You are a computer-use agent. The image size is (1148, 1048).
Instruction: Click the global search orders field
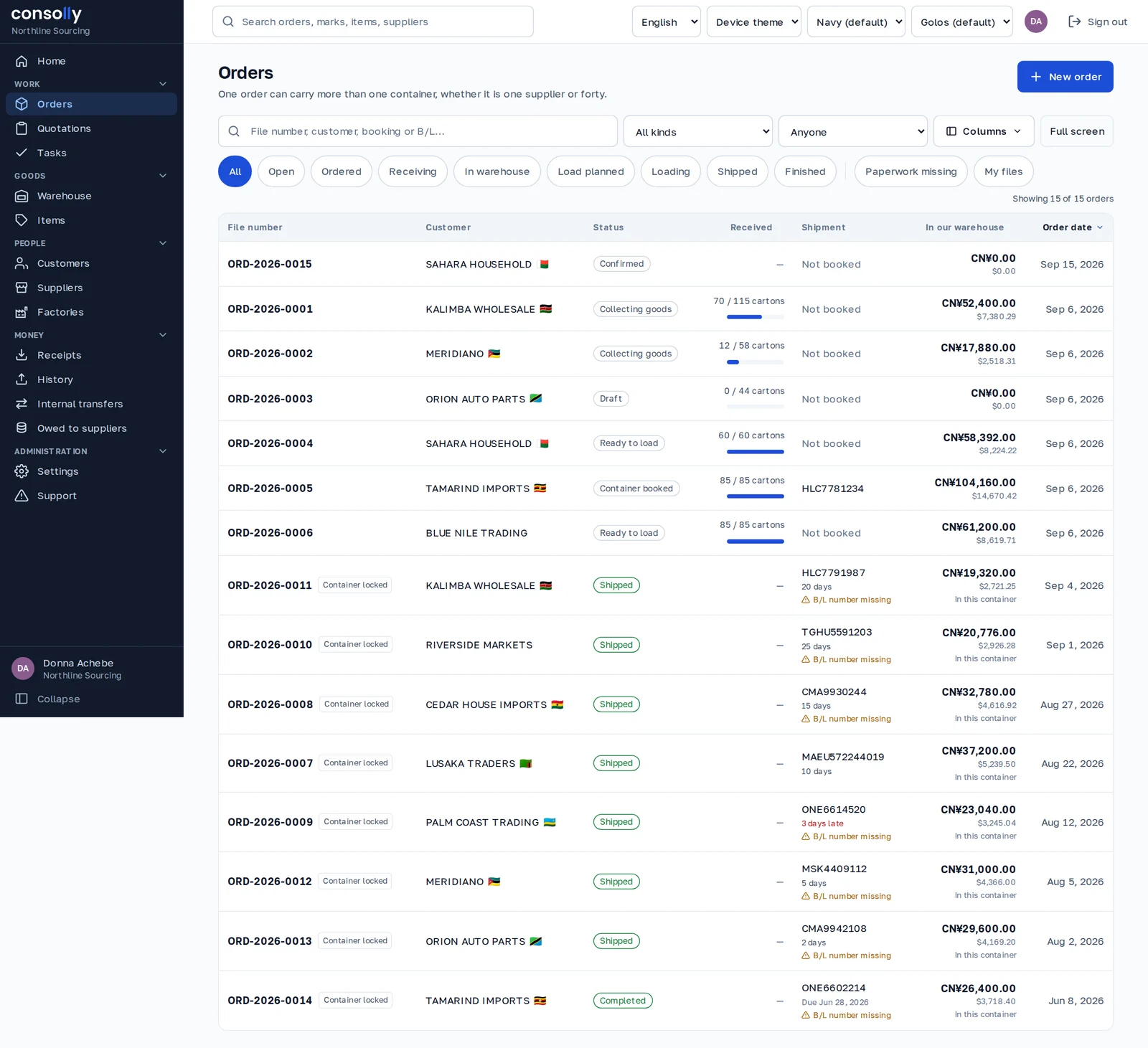(373, 22)
